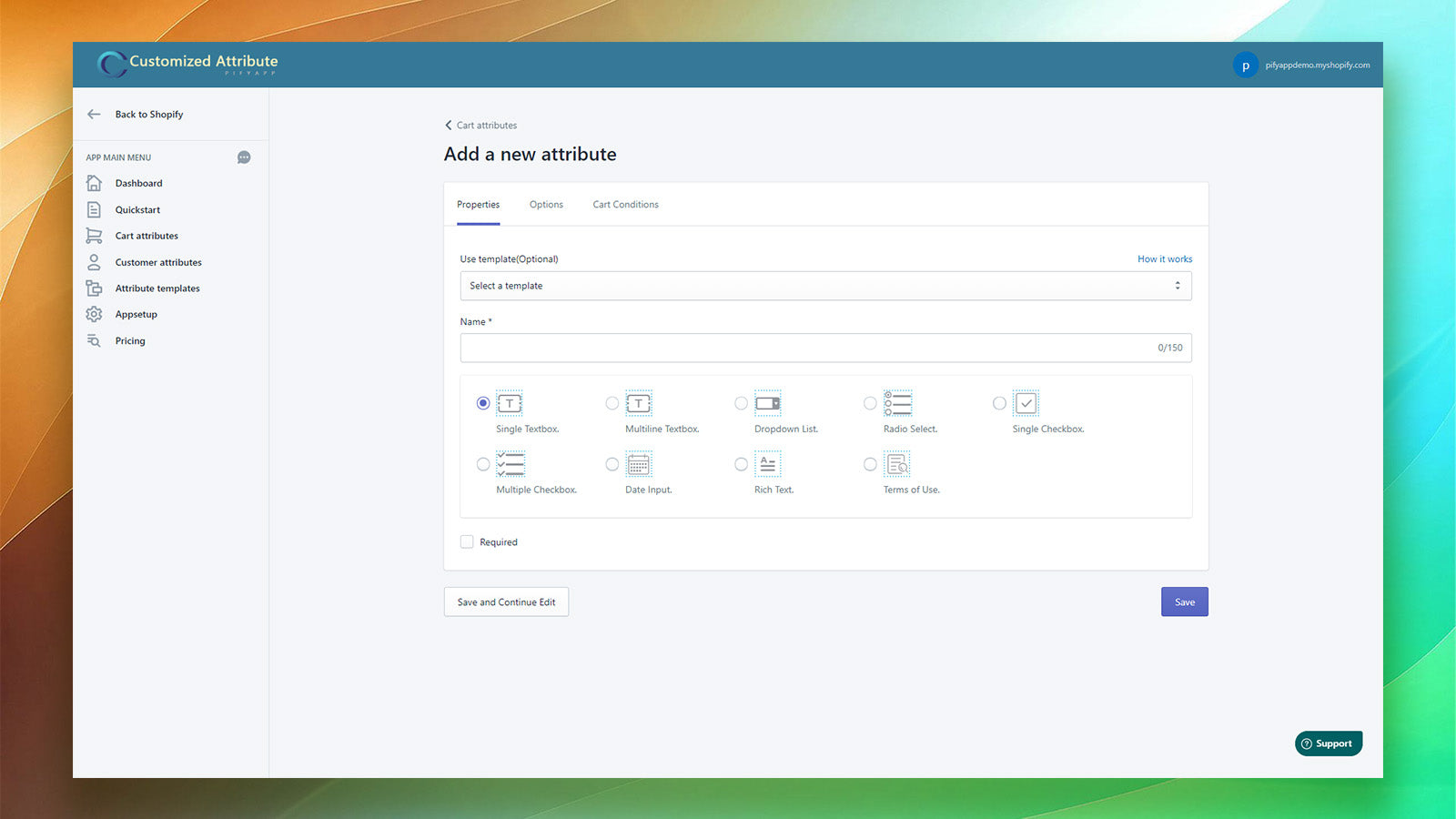Choose the Date Input radio option

[x=612, y=464]
